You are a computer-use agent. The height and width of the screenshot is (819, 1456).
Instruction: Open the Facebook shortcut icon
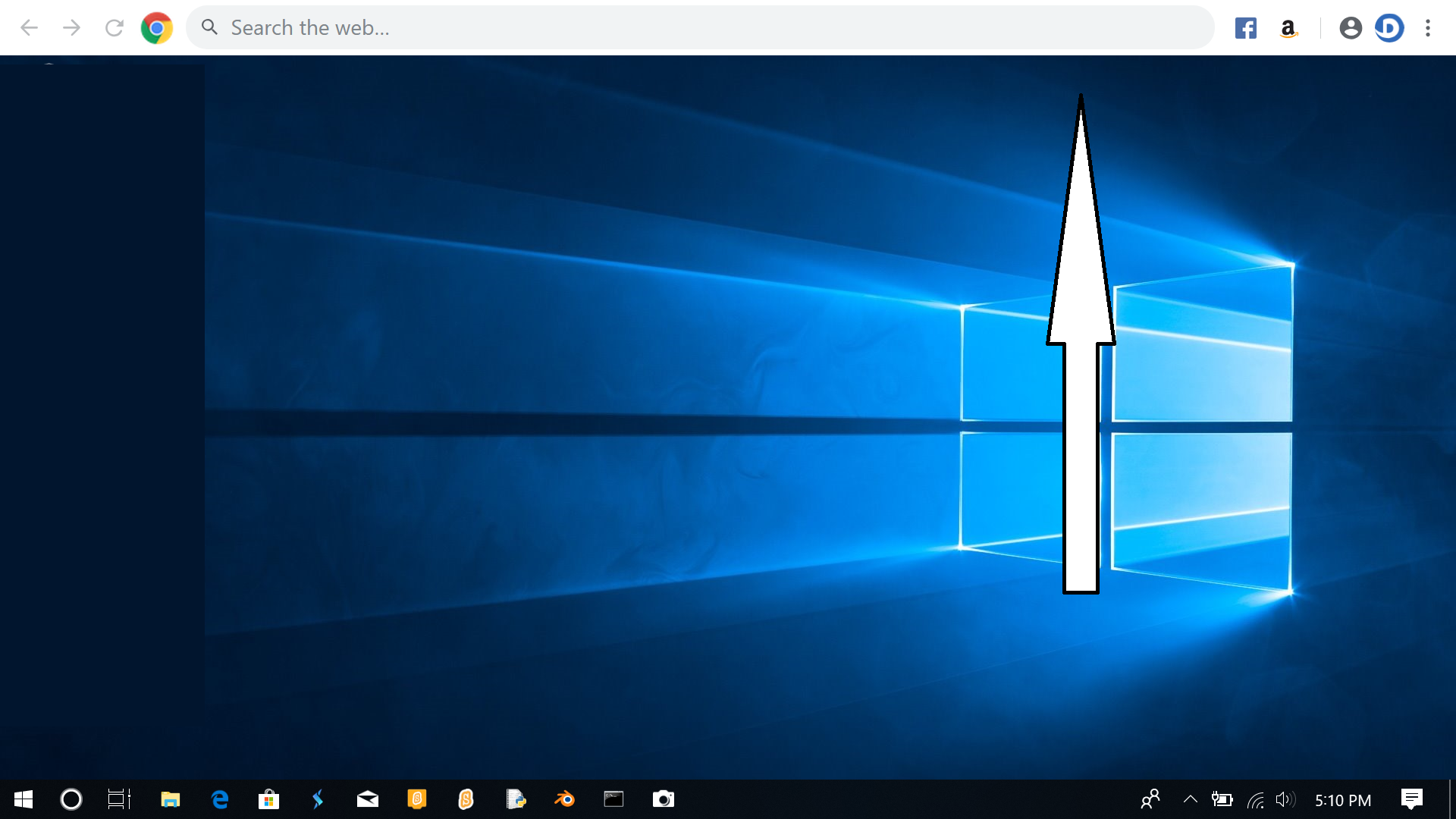click(x=1245, y=28)
